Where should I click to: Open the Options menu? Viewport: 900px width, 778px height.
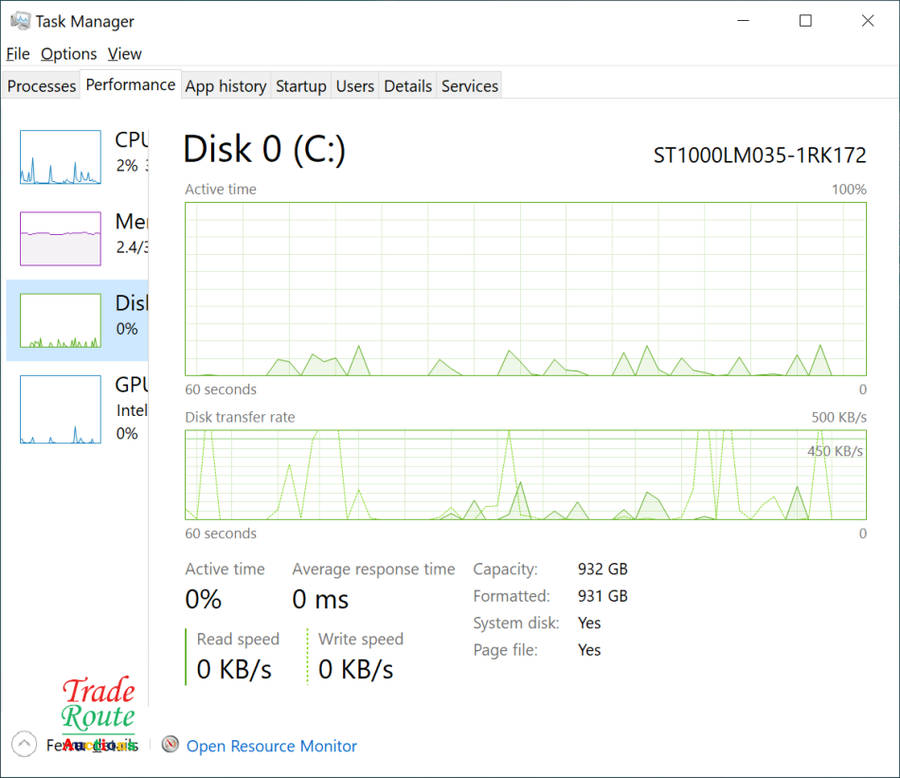click(69, 54)
